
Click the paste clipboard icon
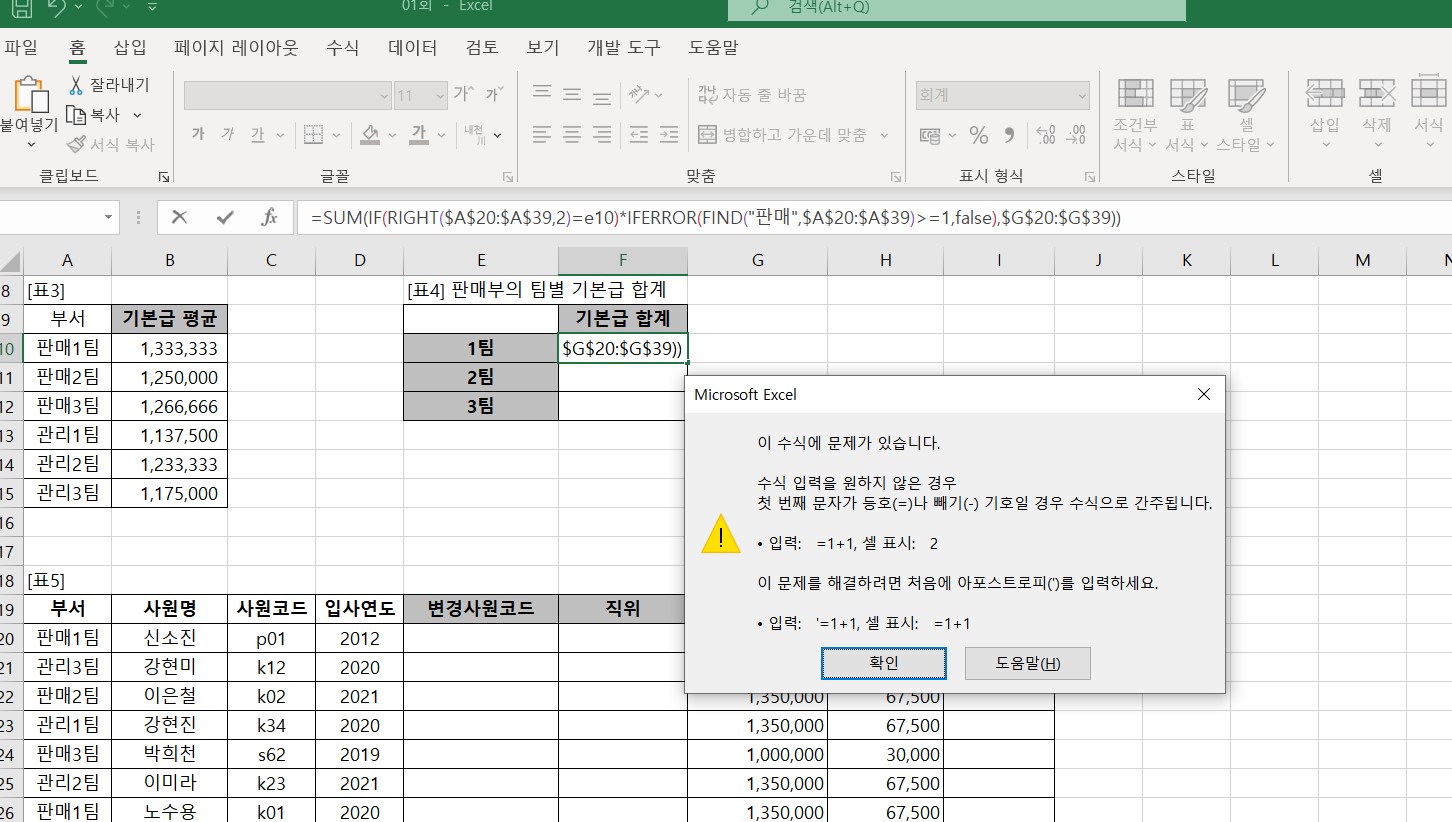point(30,95)
